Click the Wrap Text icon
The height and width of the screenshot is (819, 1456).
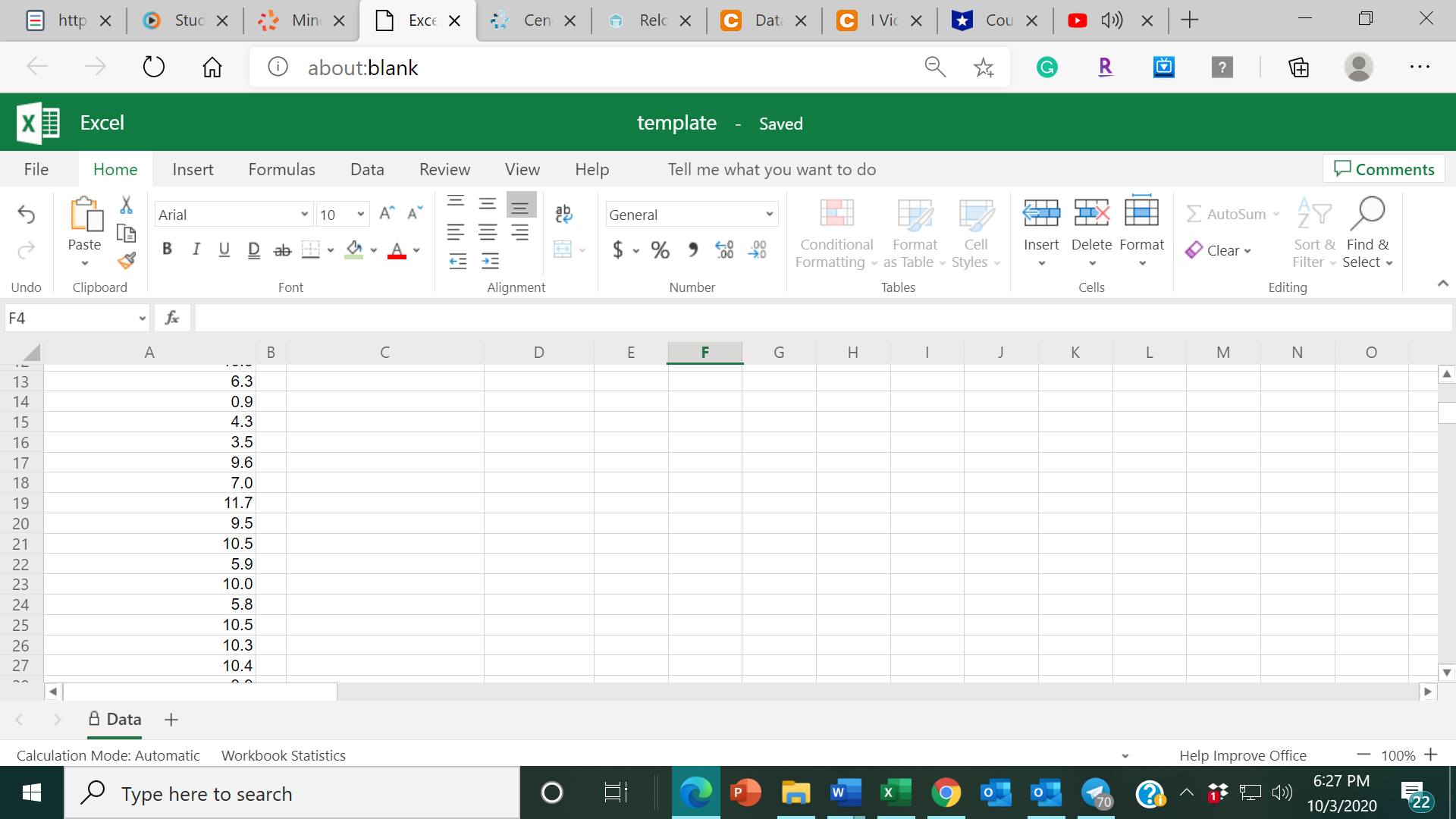[x=563, y=214]
